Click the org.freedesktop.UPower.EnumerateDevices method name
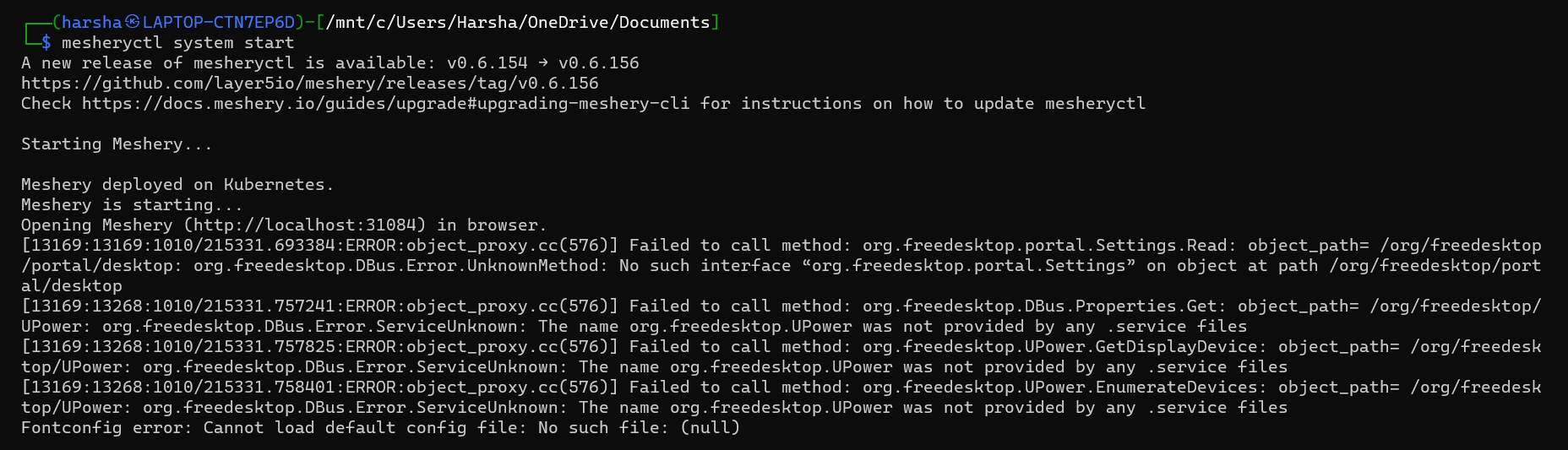This screenshot has height=450, width=1568. [x=1060, y=388]
